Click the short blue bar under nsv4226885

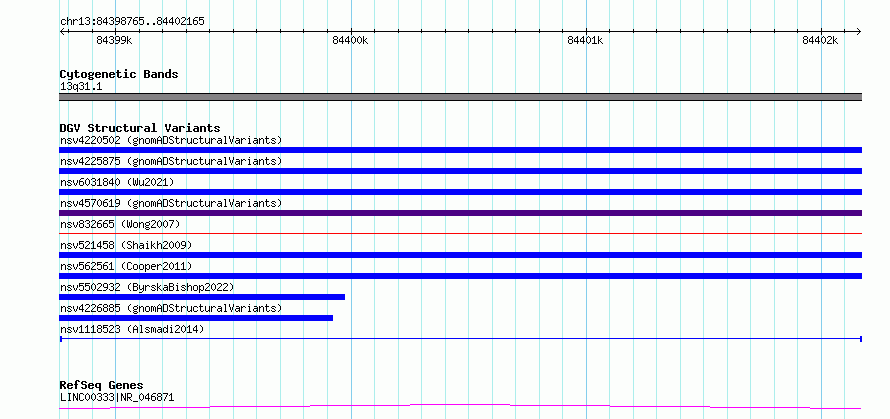196,318
